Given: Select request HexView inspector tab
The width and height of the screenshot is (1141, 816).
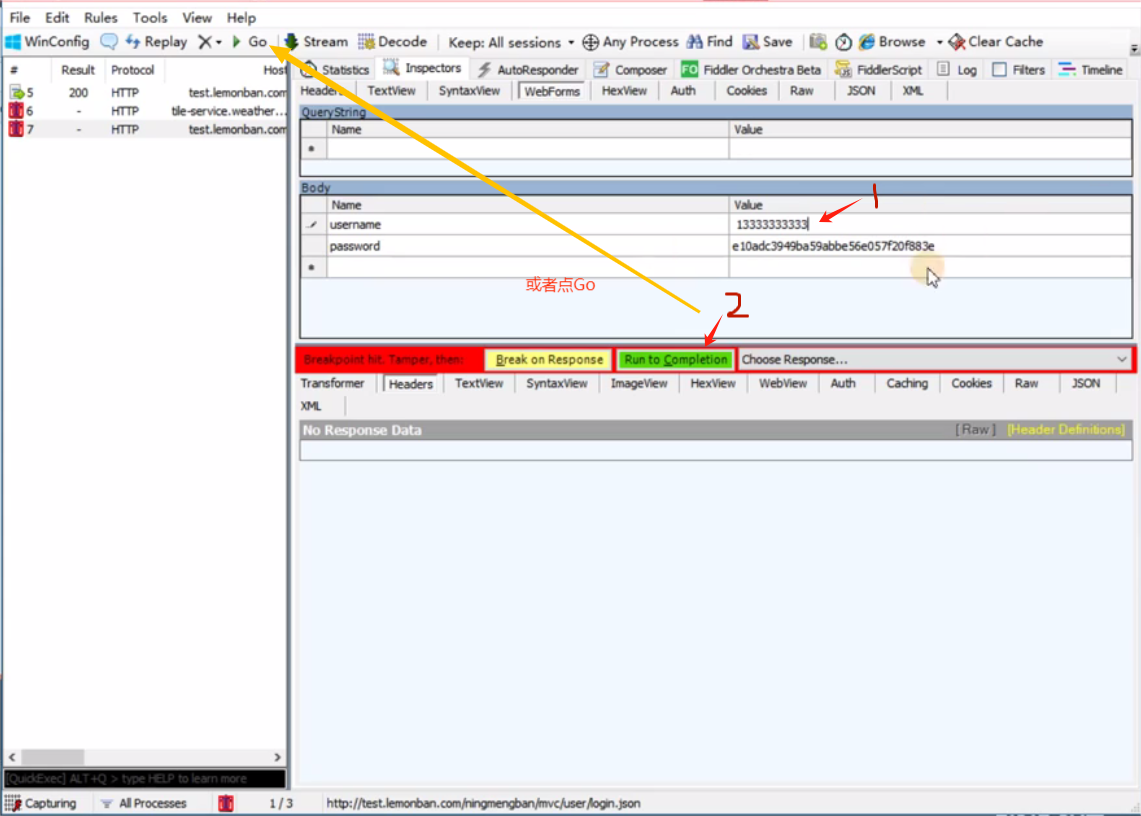Looking at the screenshot, I should tap(624, 90).
